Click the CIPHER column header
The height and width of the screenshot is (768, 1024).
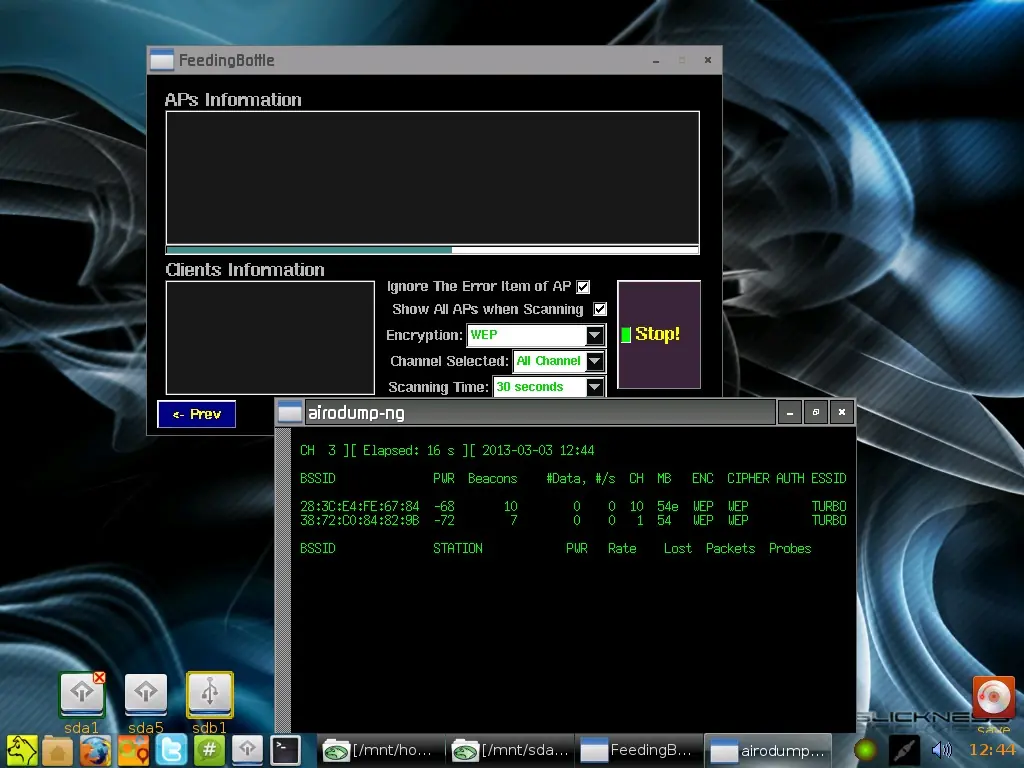pyautogui.click(x=748, y=479)
